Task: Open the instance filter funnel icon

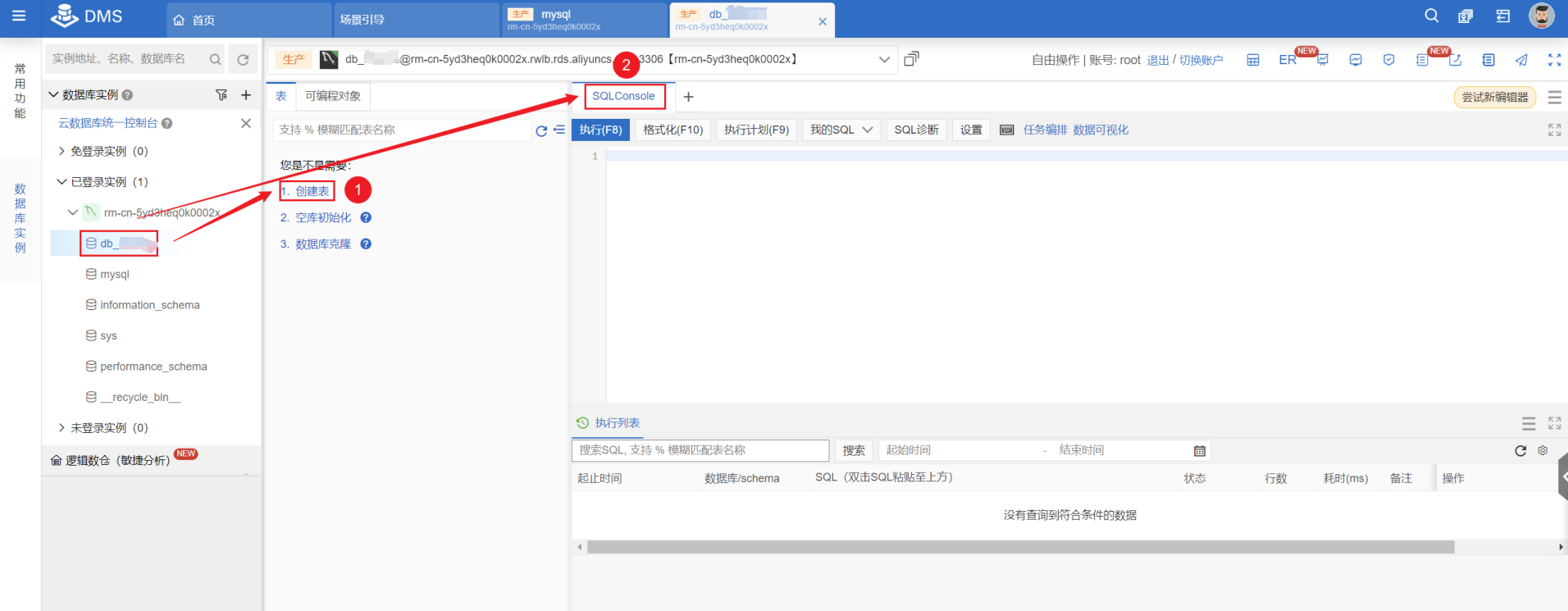Action: pos(221,95)
